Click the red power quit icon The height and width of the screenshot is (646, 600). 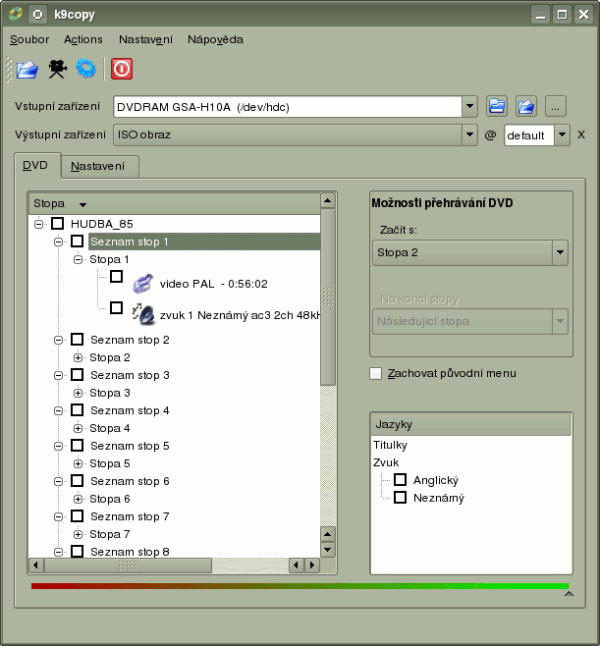pyautogui.click(x=122, y=69)
